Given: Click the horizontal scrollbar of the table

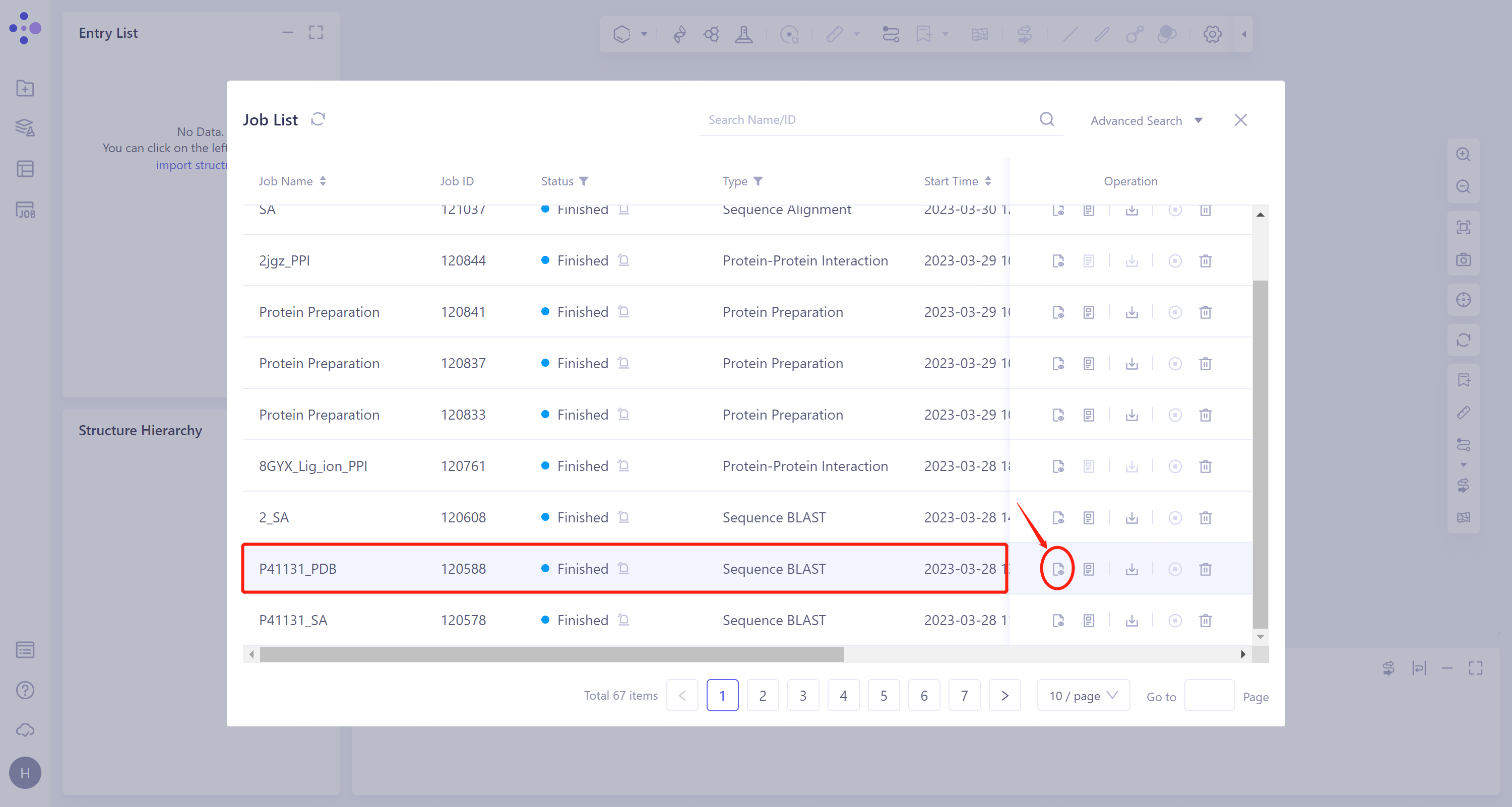Looking at the screenshot, I should pos(552,654).
